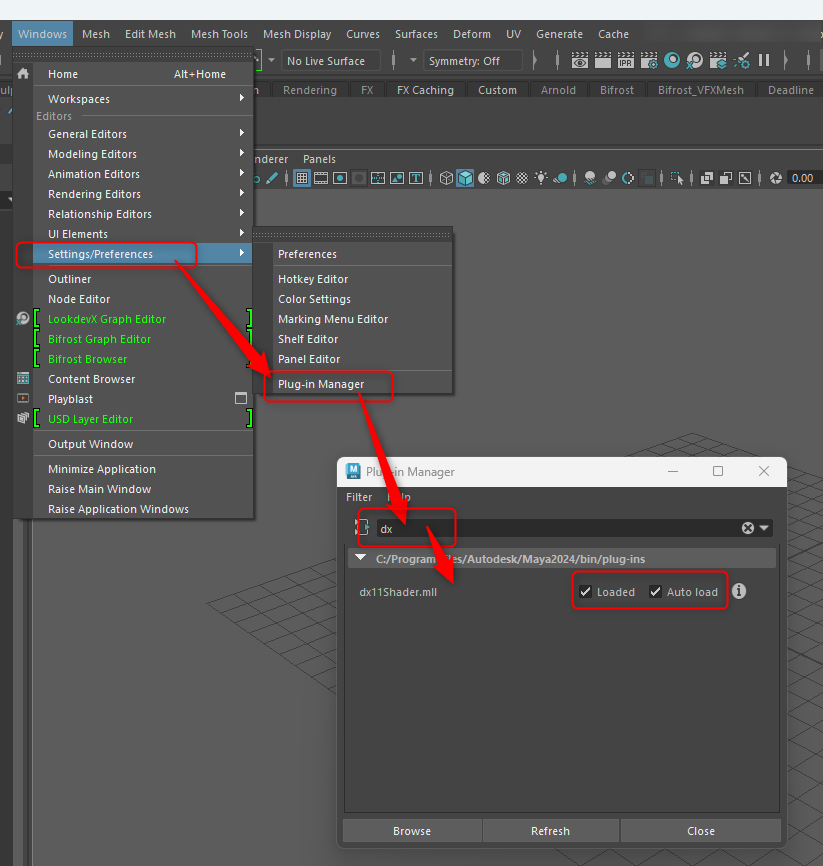Switch to smooth shade all cube icon
Viewport: 823px width, 866px height.
[x=465, y=178]
